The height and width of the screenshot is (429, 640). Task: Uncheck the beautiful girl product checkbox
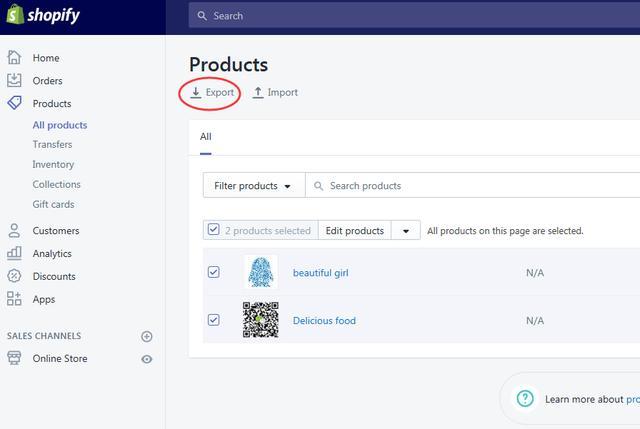pos(213,272)
